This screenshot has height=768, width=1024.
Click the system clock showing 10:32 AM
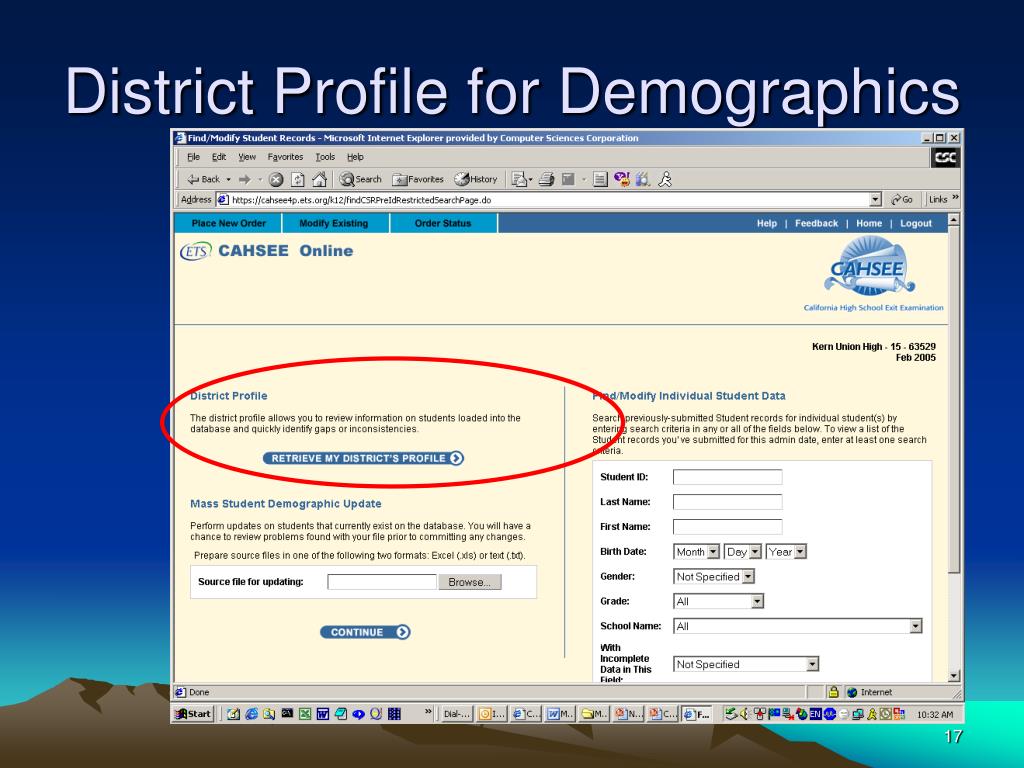click(935, 714)
